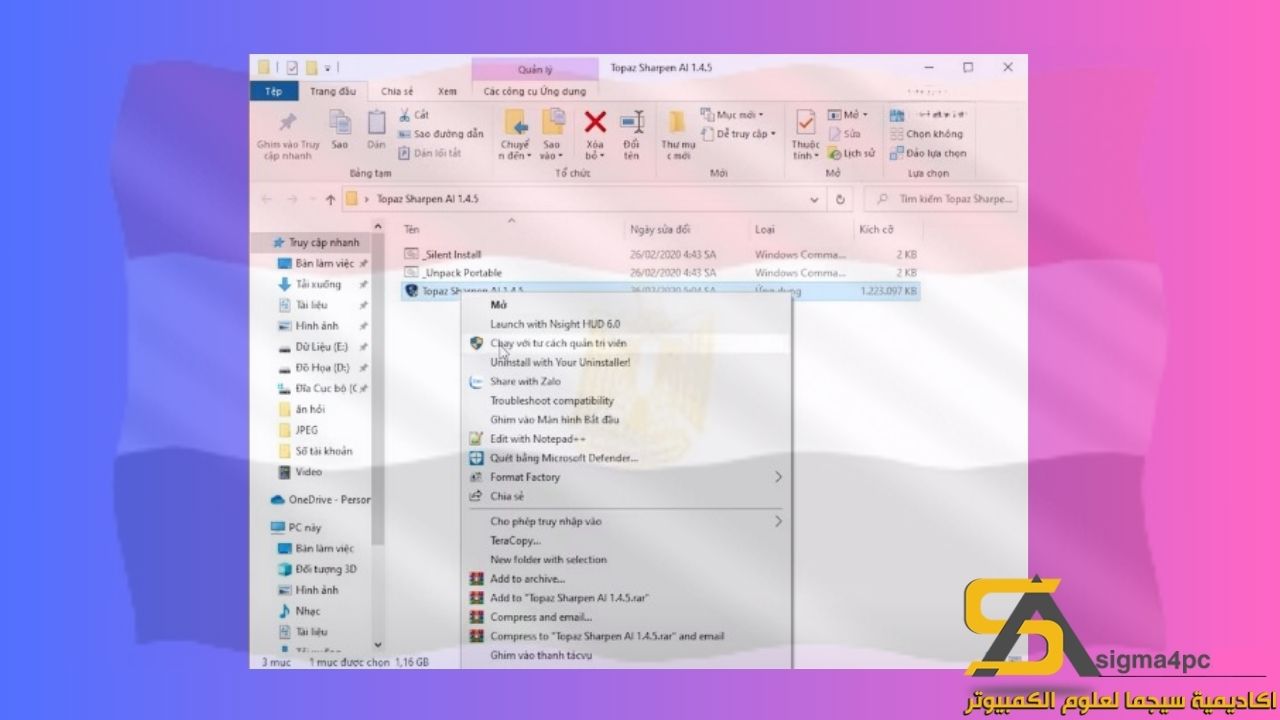The height and width of the screenshot is (720, 1280).
Task: Switch to the Chia sẻ ribbon tab
Action: pyautogui.click(x=397, y=91)
